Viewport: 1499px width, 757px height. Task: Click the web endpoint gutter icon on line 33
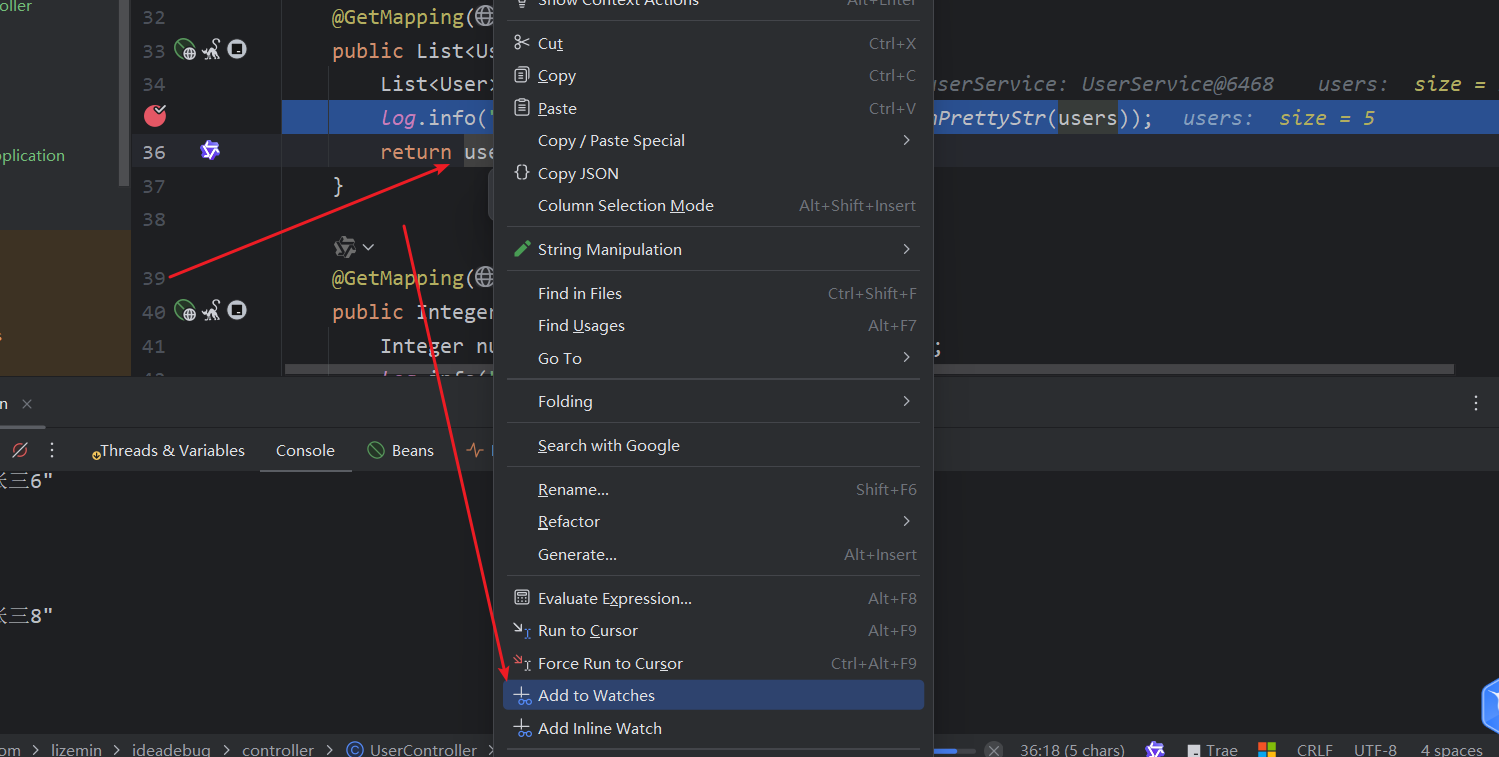click(x=185, y=50)
